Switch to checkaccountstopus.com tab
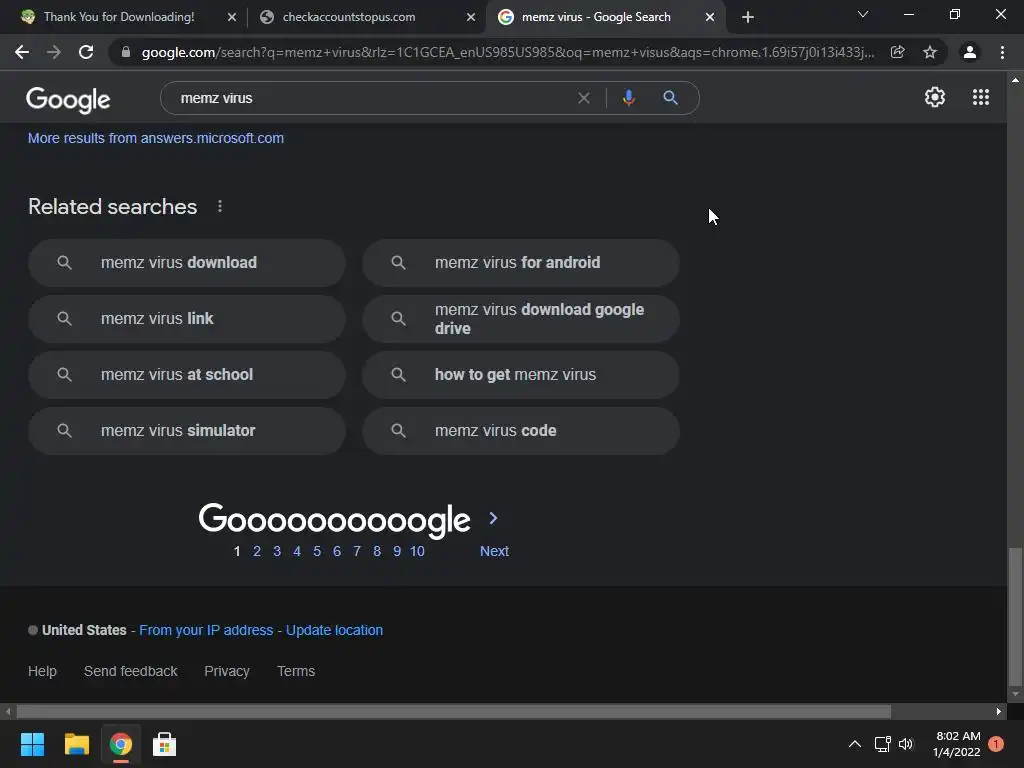 click(349, 17)
